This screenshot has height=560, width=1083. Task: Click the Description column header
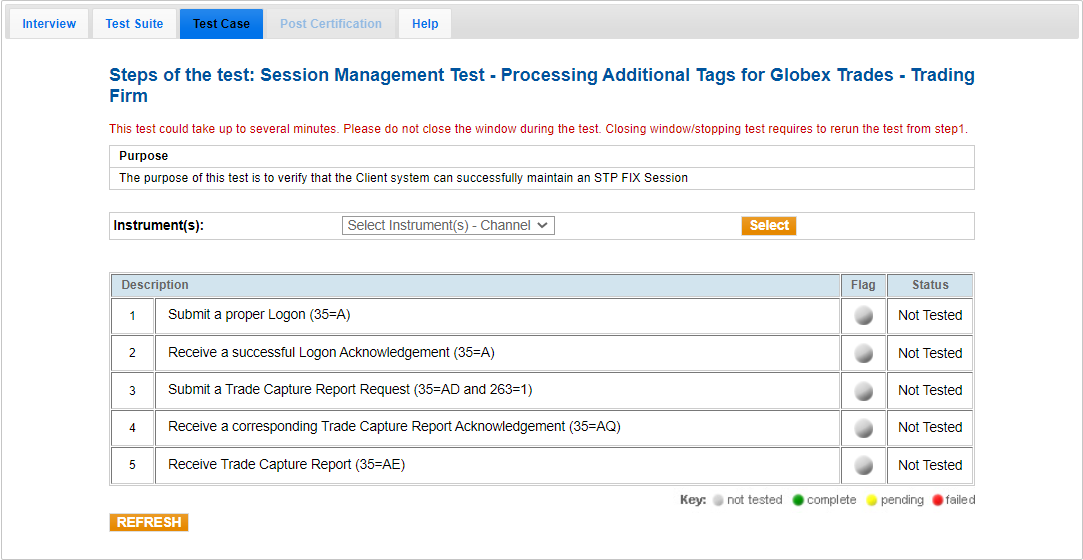tap(155, 285)
